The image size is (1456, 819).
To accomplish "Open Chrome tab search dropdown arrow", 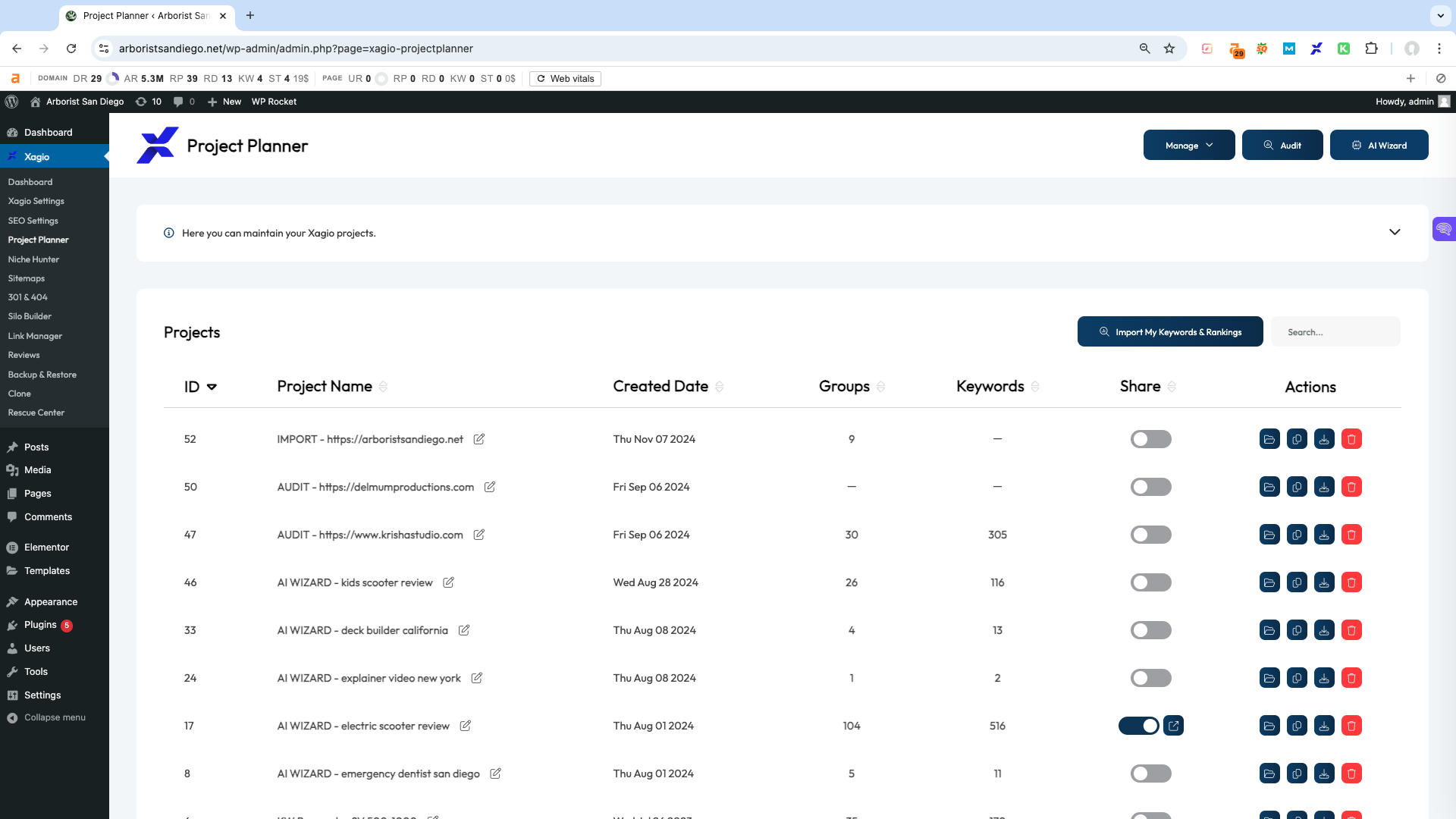I will click(x=1440, y=15).
